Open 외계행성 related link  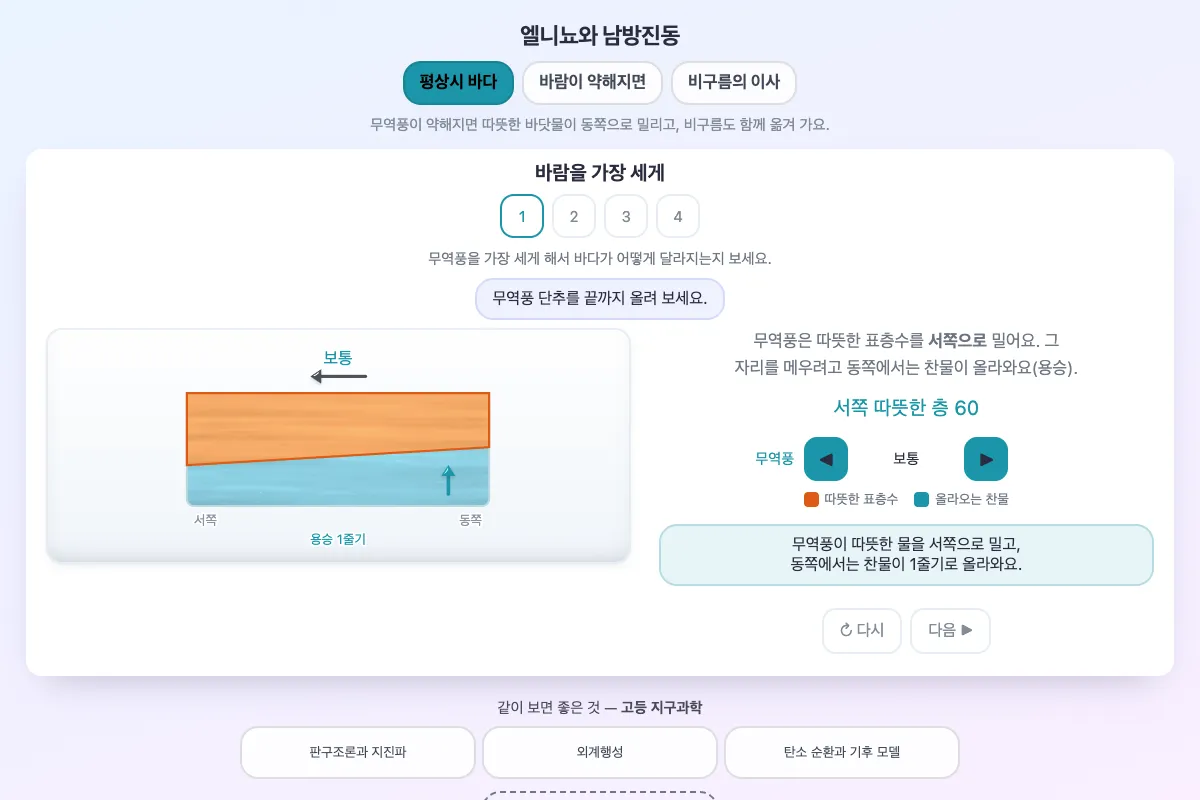coord(600,752)
